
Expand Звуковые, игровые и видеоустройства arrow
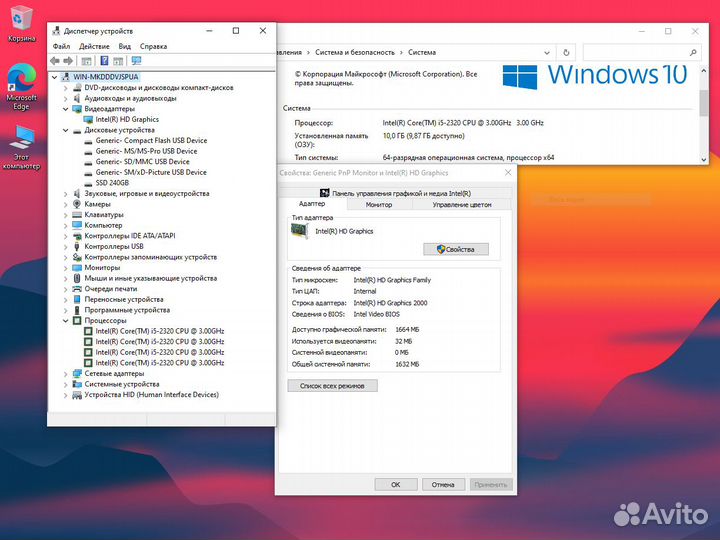[x=66, y=194]
